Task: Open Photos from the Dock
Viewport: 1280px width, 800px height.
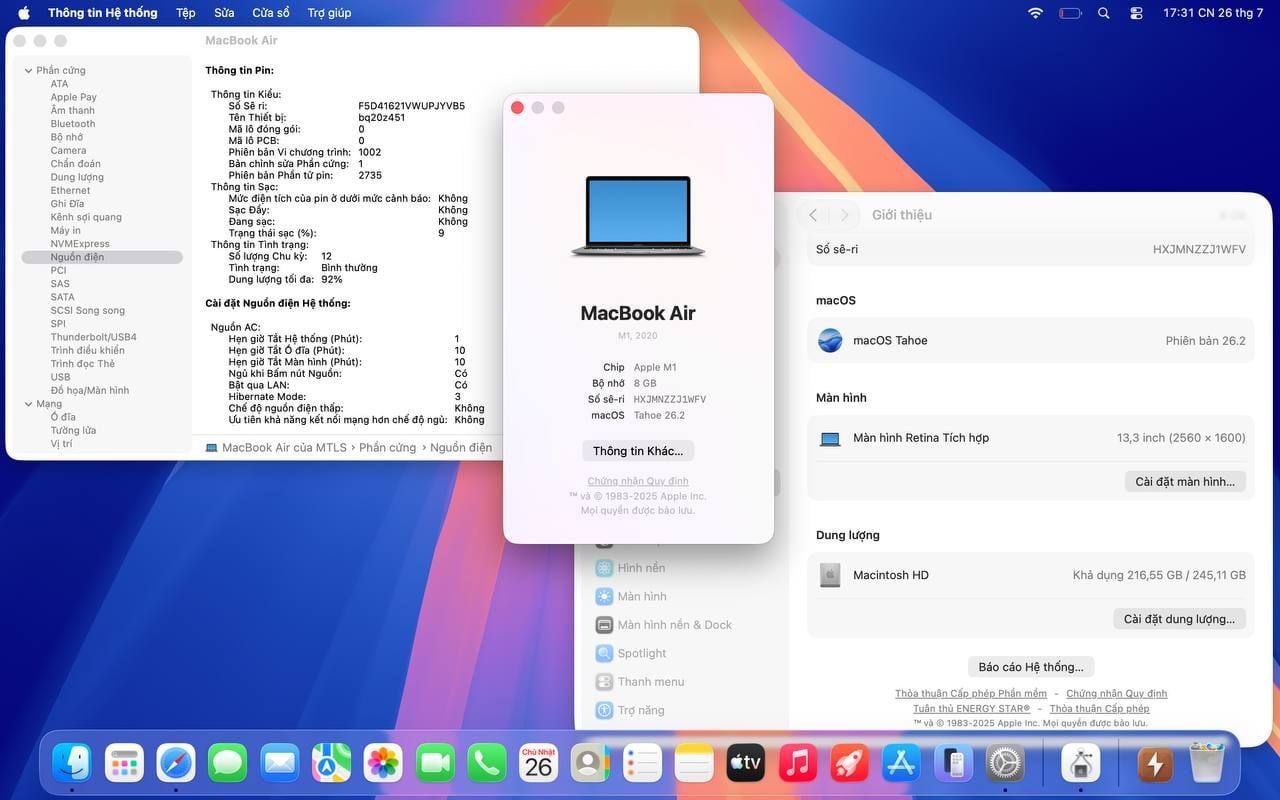Action: [383, 764]
